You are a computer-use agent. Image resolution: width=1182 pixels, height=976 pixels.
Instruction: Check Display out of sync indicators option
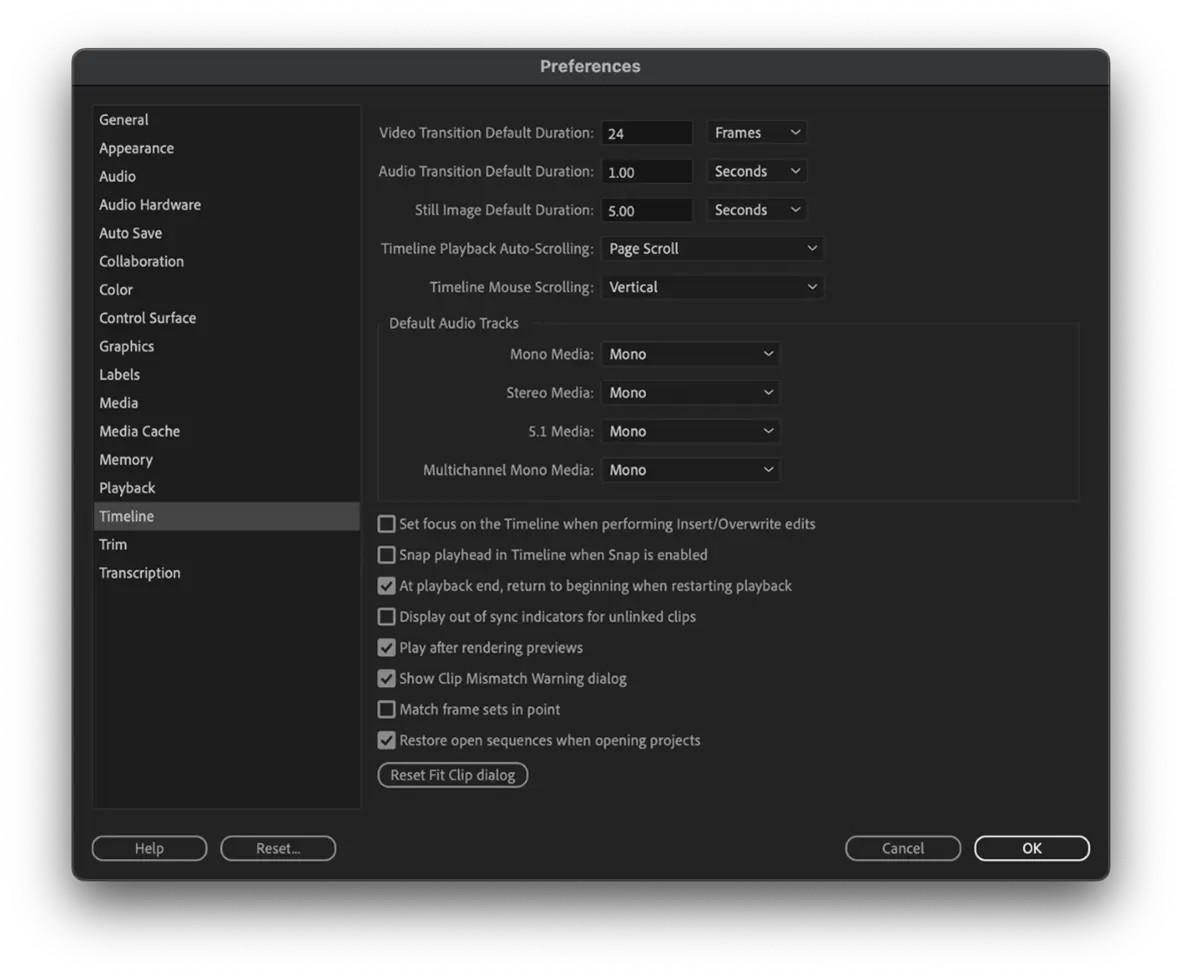pos(386,617)
